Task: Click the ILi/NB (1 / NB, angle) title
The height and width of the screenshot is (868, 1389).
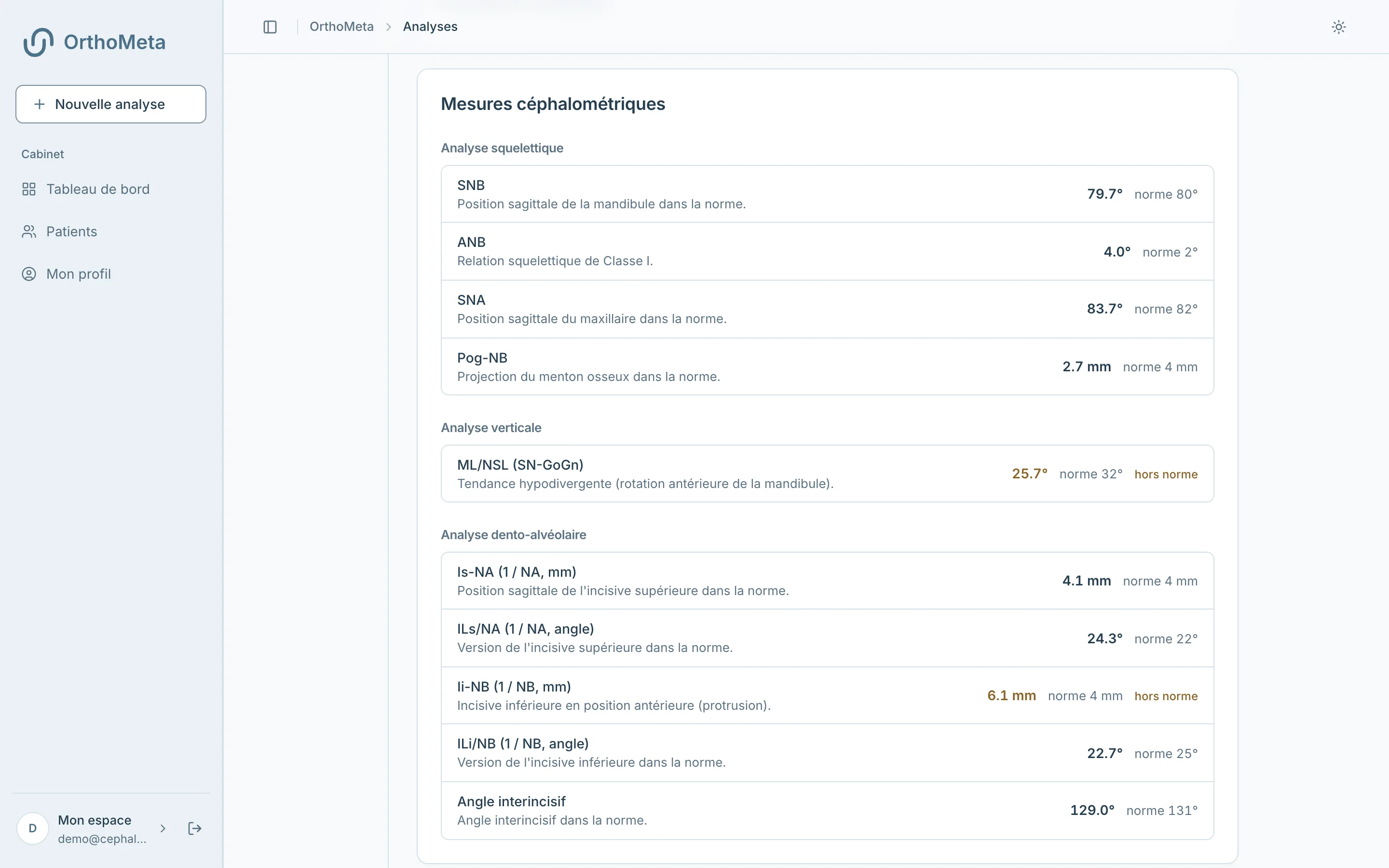Action: [523, 744]
